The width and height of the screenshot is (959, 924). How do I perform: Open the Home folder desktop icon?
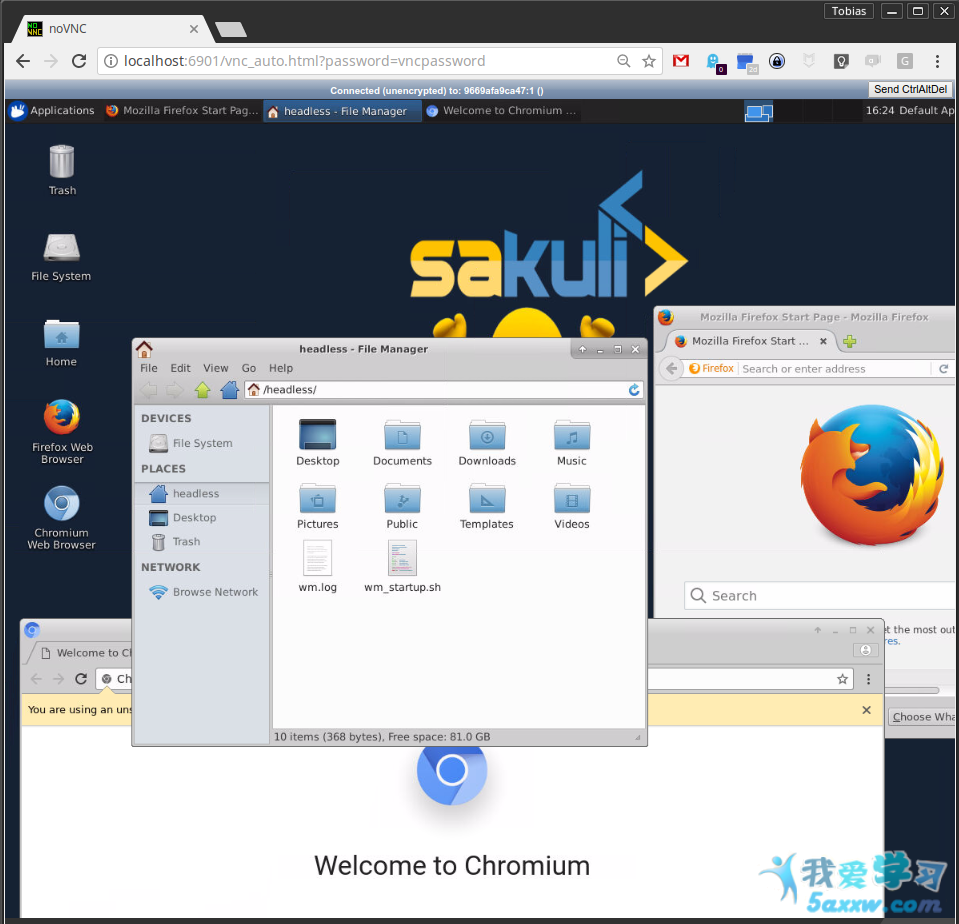pos(61,342)
